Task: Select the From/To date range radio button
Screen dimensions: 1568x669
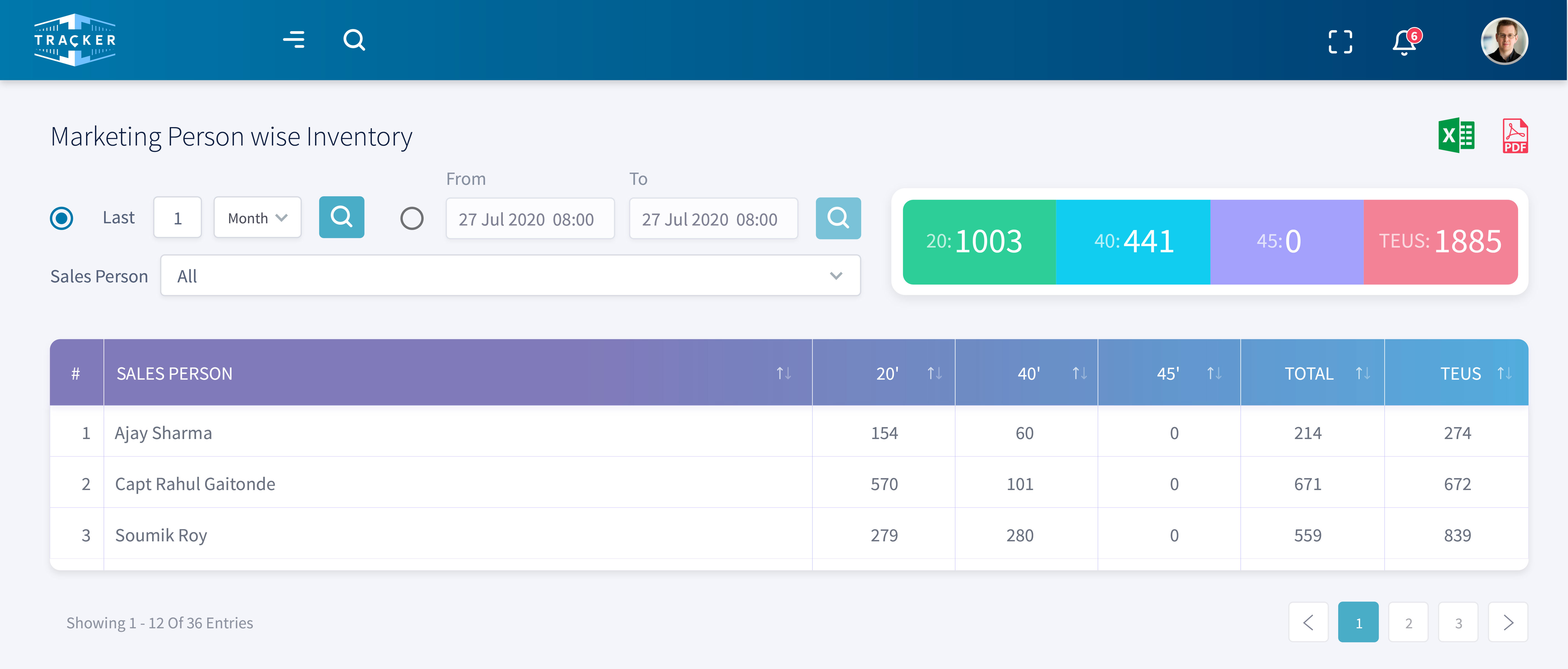Action: click(x=412, y=218)
